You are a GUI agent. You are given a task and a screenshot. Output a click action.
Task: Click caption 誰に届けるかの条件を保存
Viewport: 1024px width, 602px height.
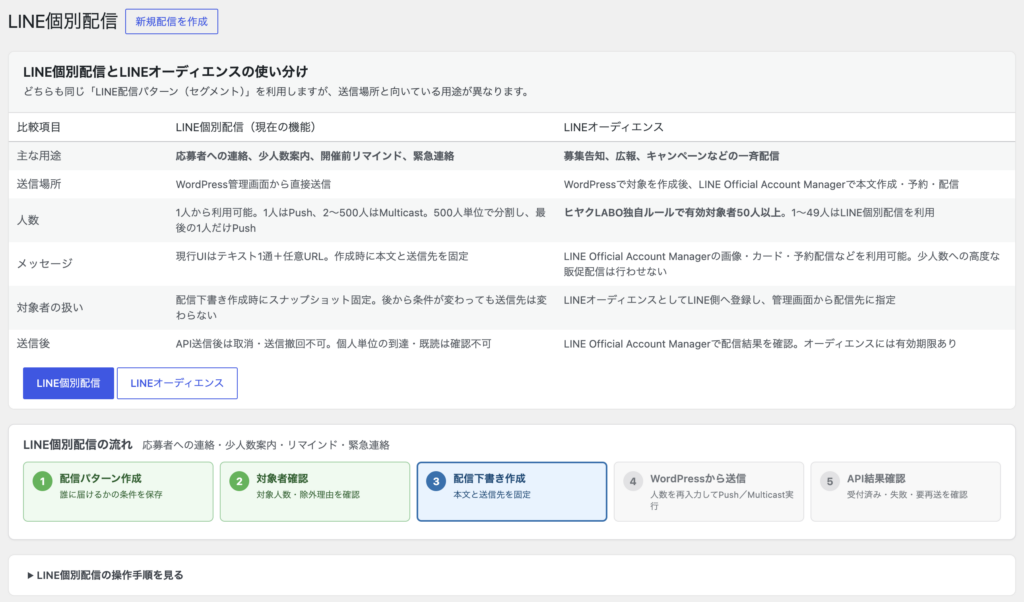111,495
